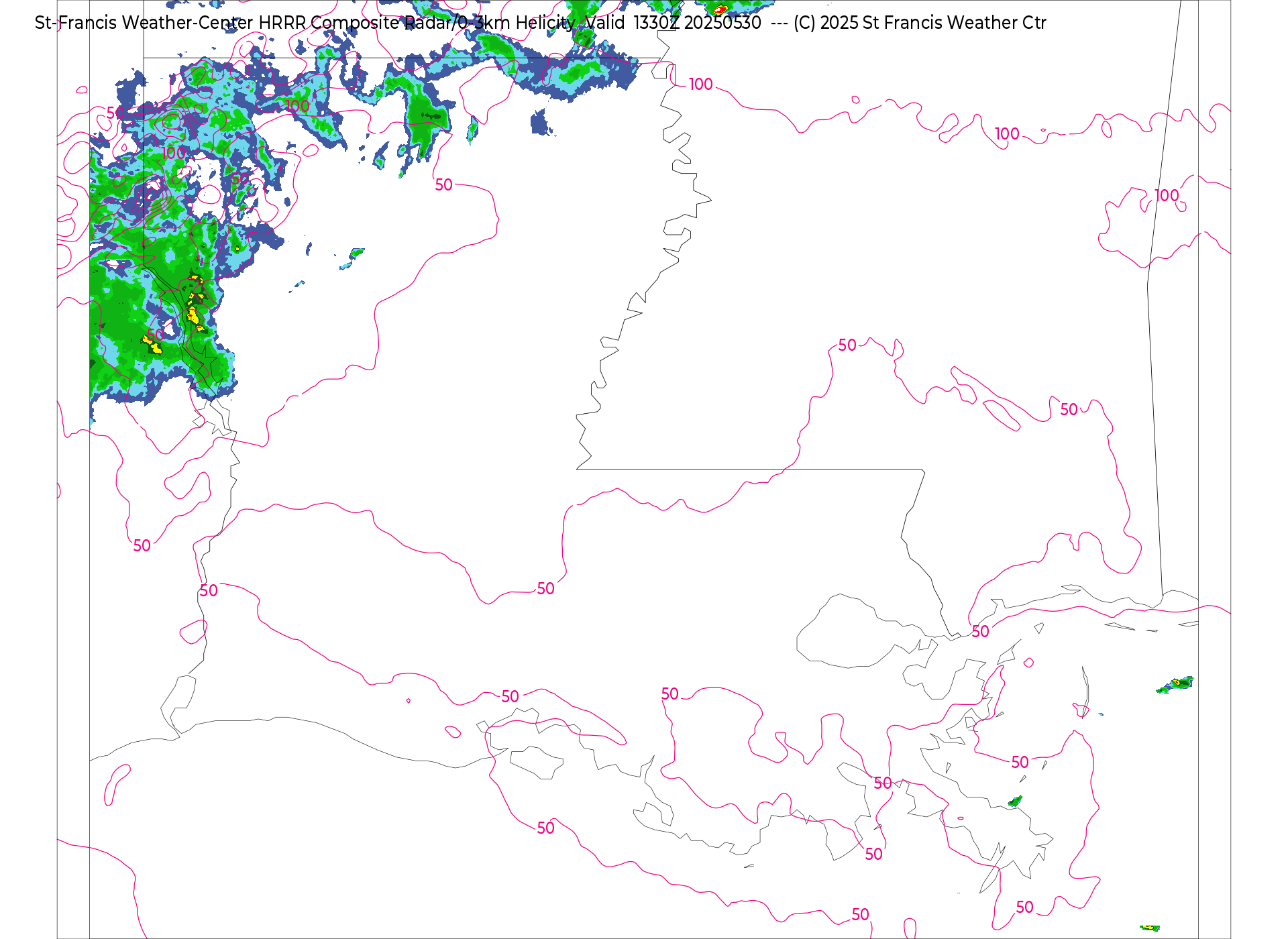Click the "Valid 1330Z 20250530" timestamp text
The width and height of the screenshot is (1288, 939).
(x=674, y=23)
